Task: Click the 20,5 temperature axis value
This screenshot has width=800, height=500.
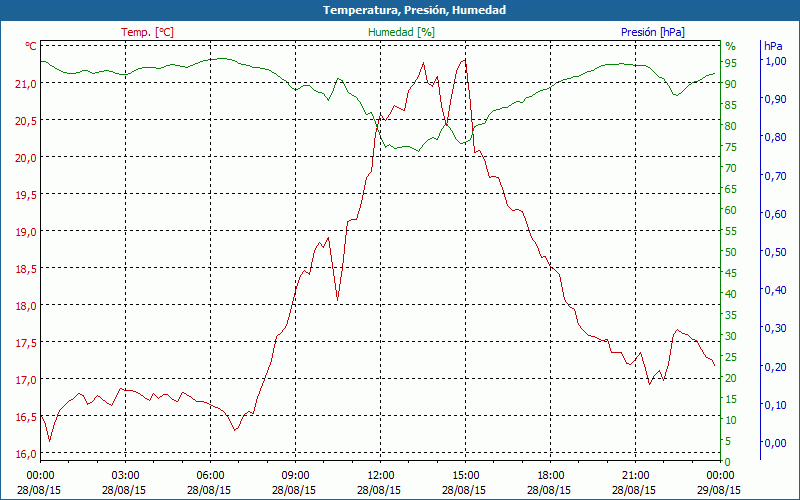Action: click(26, 121)
